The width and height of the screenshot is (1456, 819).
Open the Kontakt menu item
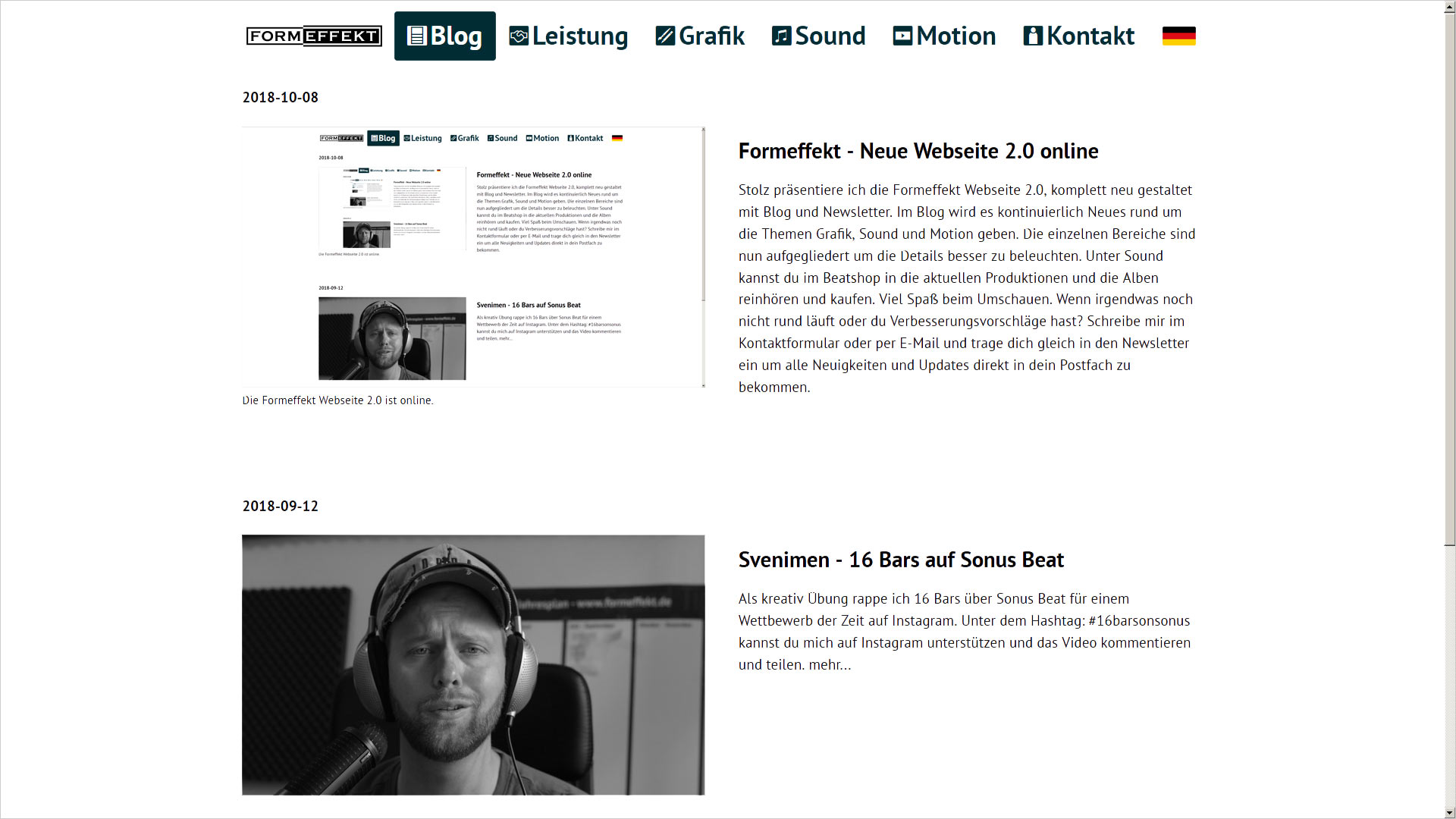[1078, 35]
